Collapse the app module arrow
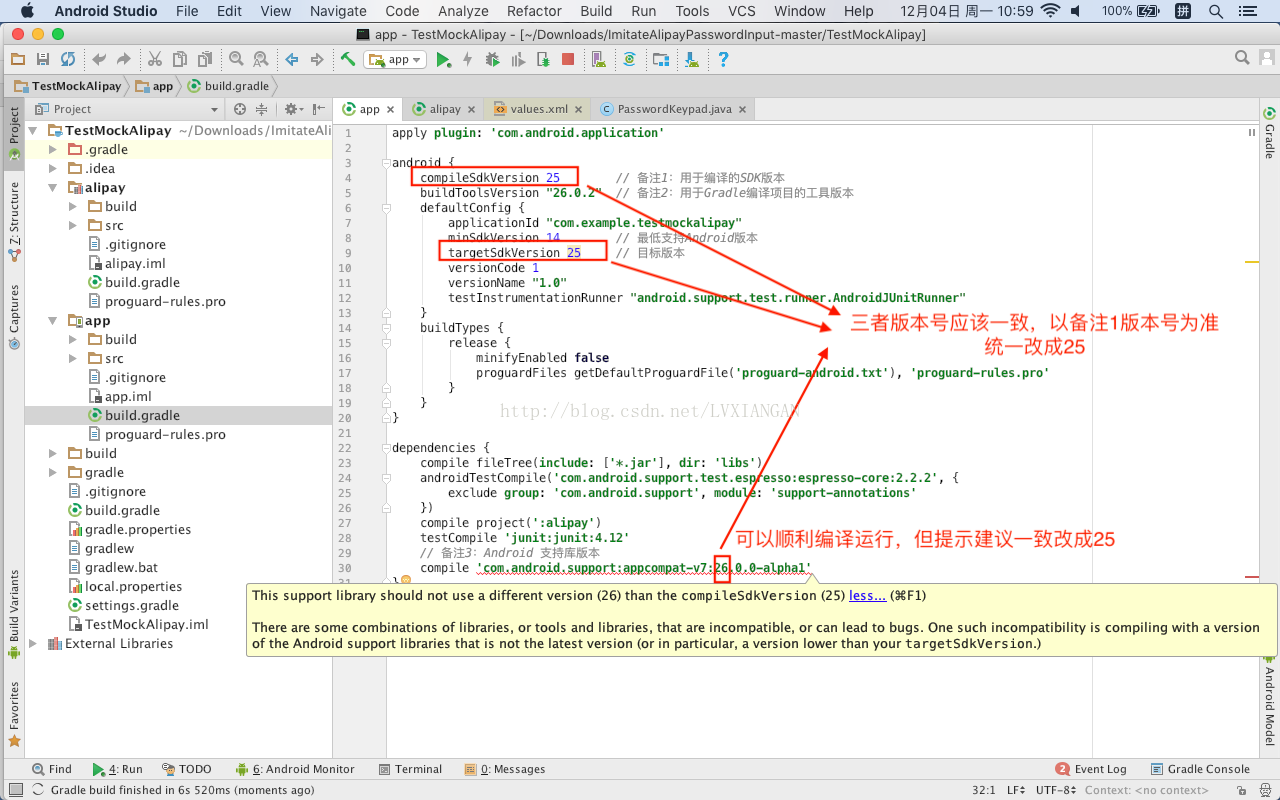The image size is (1280, 800). 53,321
